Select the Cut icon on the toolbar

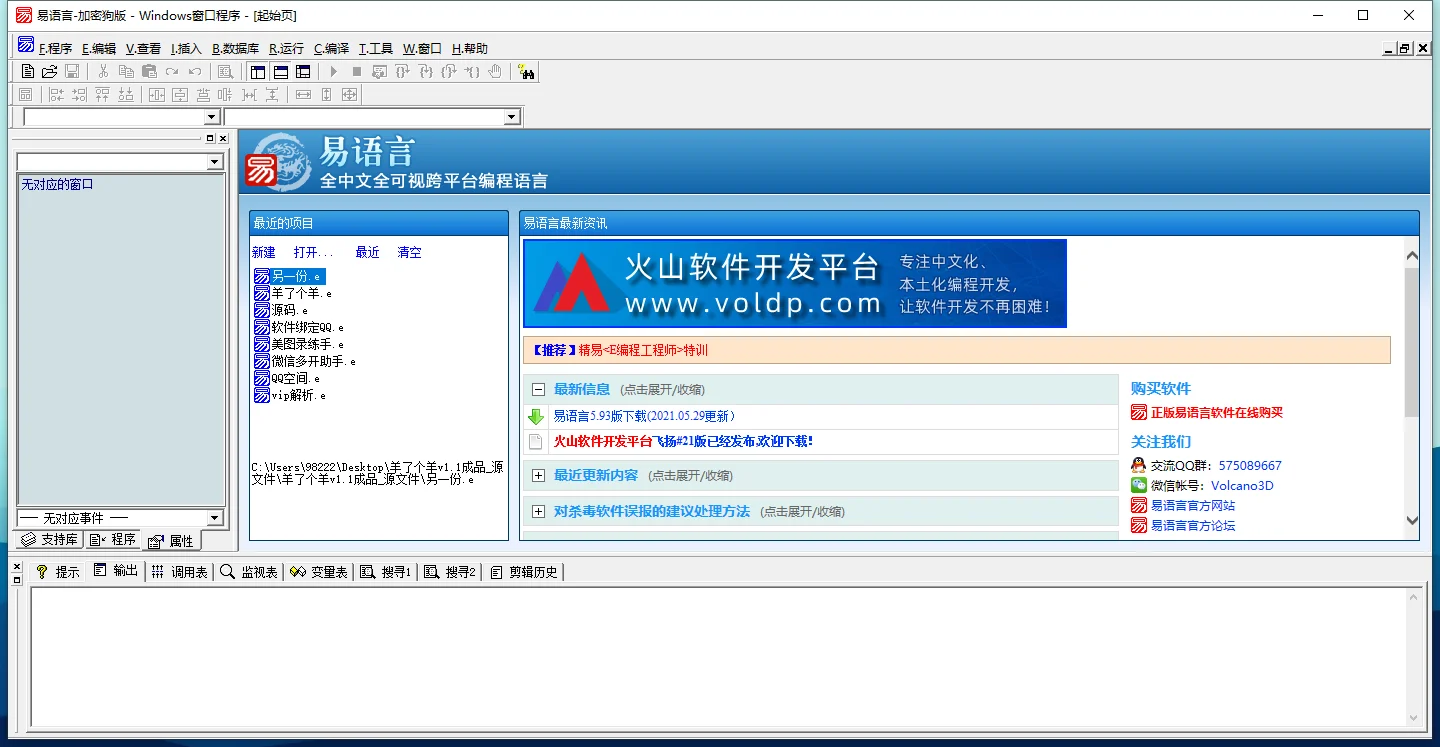(x=103, y=71)
